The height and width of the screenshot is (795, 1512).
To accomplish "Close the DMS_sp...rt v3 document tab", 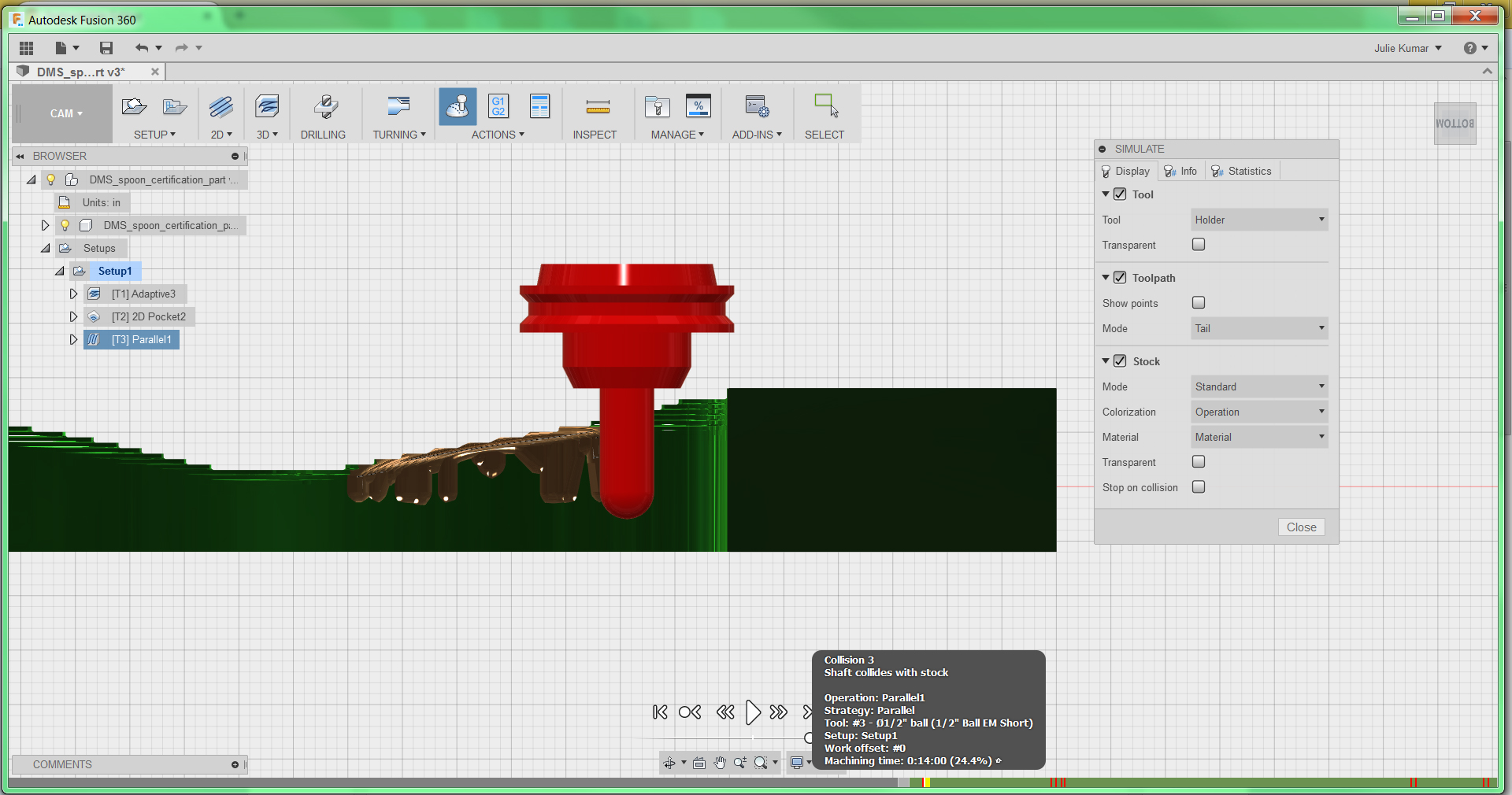I will point(155,72).
